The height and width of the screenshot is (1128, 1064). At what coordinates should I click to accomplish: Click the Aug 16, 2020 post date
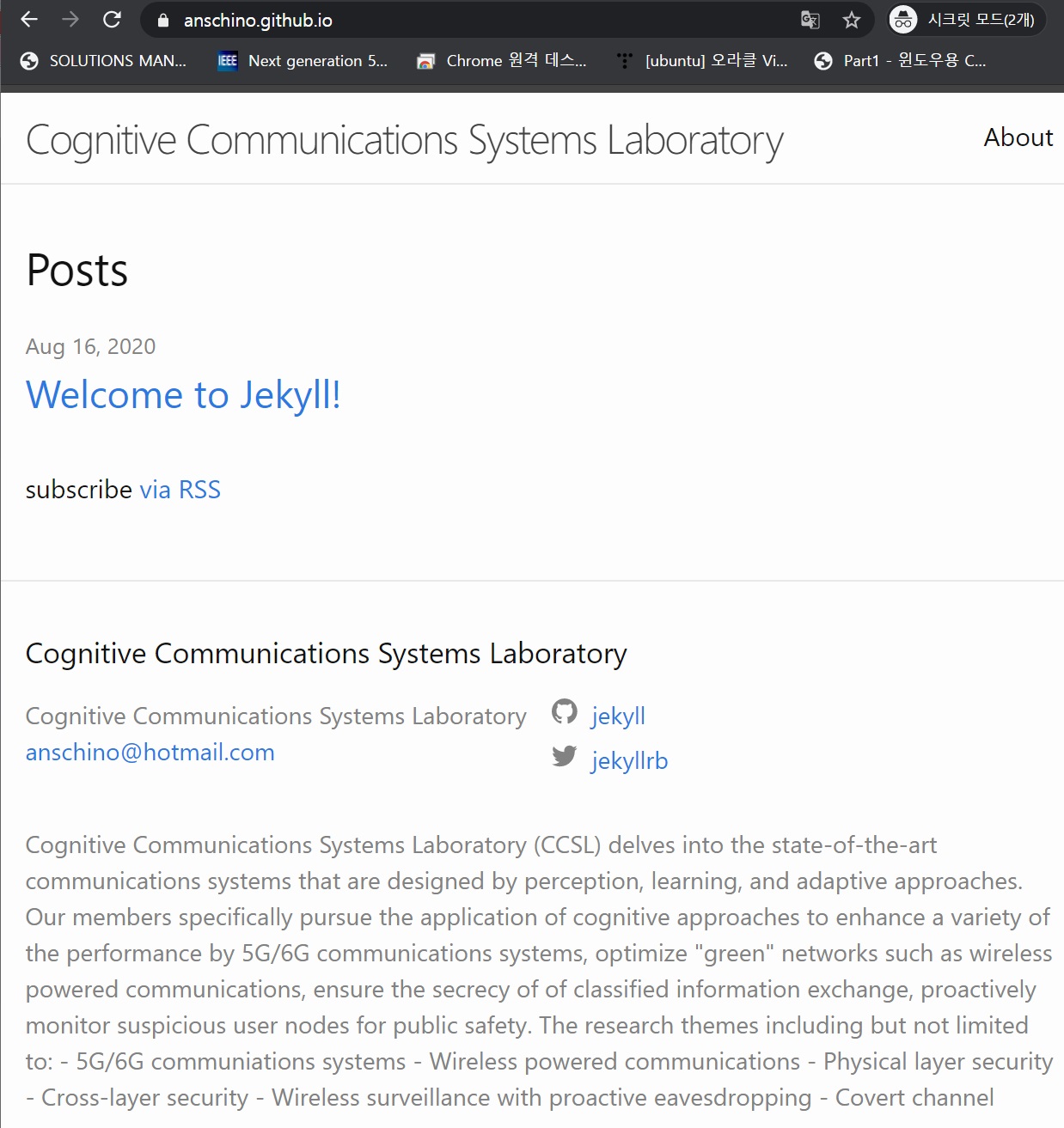tap(91, 347)
